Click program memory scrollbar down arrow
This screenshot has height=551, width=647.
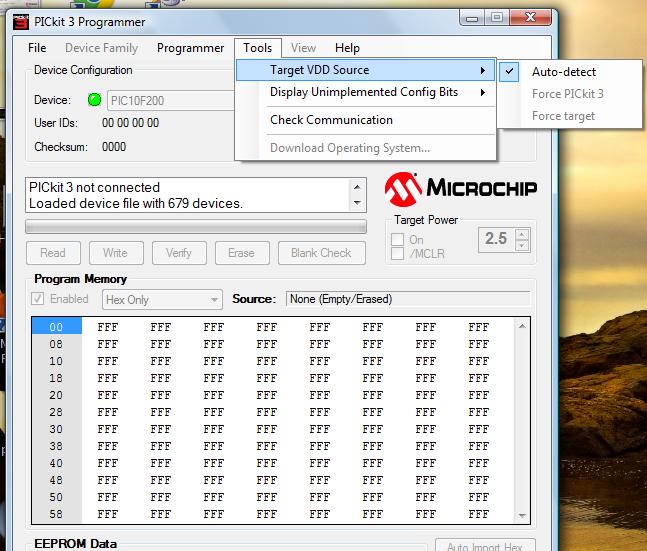click(x=522, y=515)
